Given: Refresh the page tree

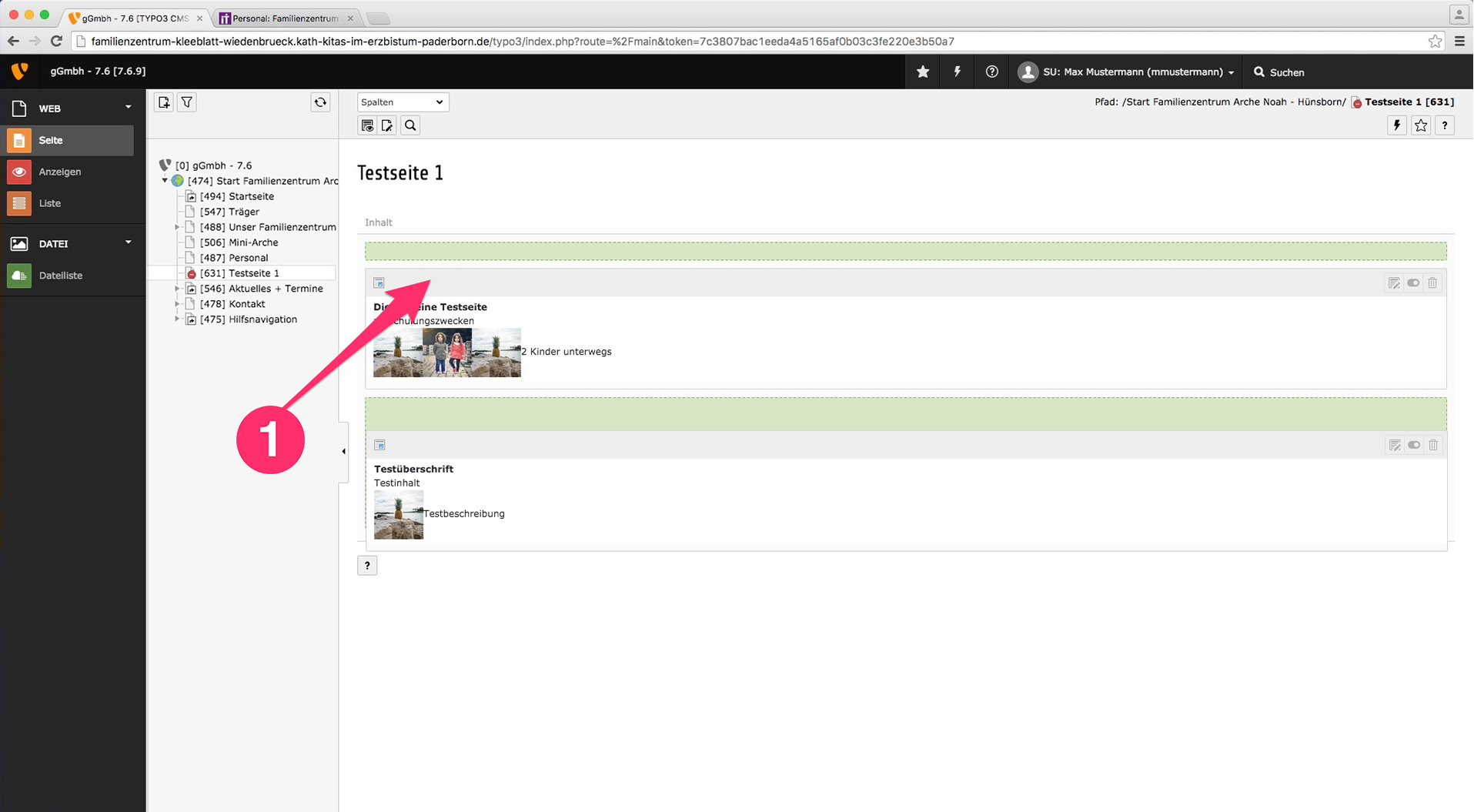Looking at the screenshot, I should pyautogui.click(x=320, y=102).
